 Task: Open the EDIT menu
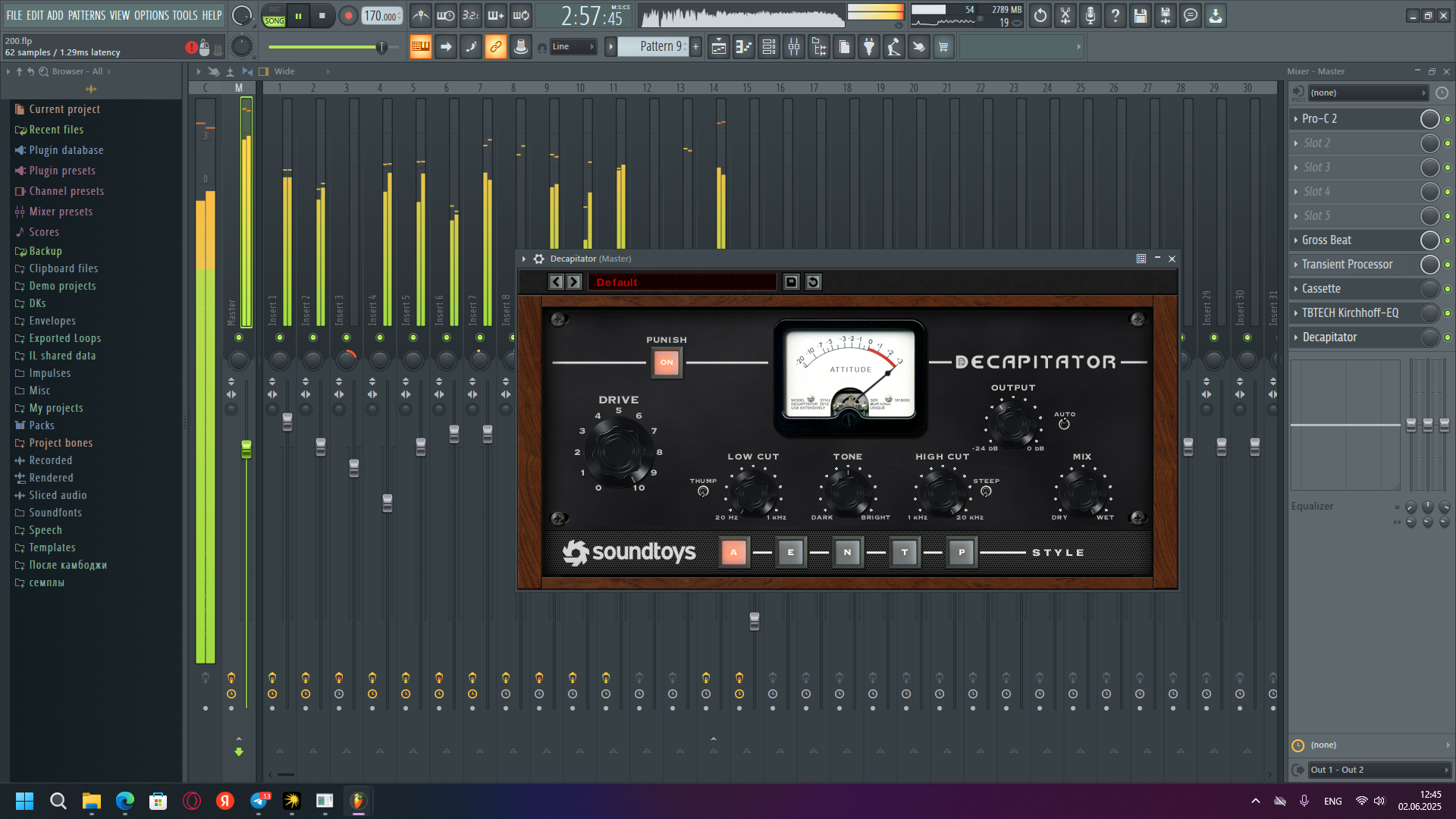35,15
